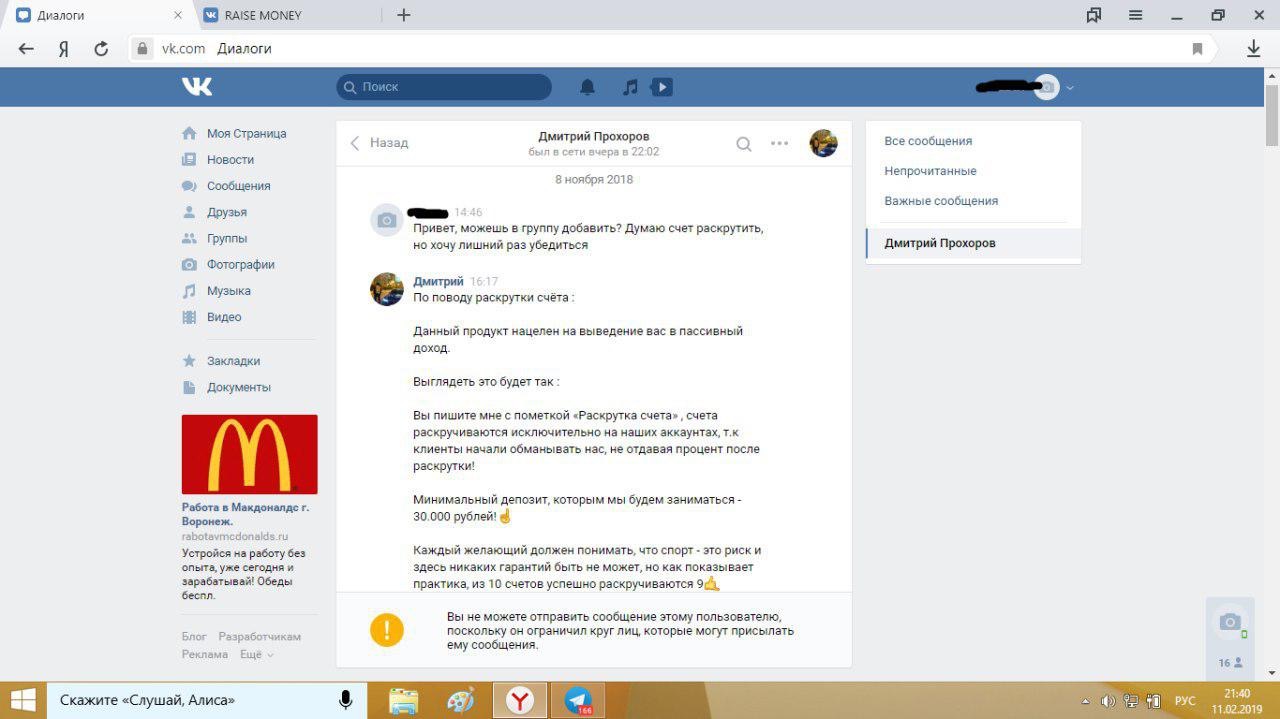The width and height of the screenshot is (1280, 719).
Task: Open Музыка in left menu
Action: click(228, 291)
